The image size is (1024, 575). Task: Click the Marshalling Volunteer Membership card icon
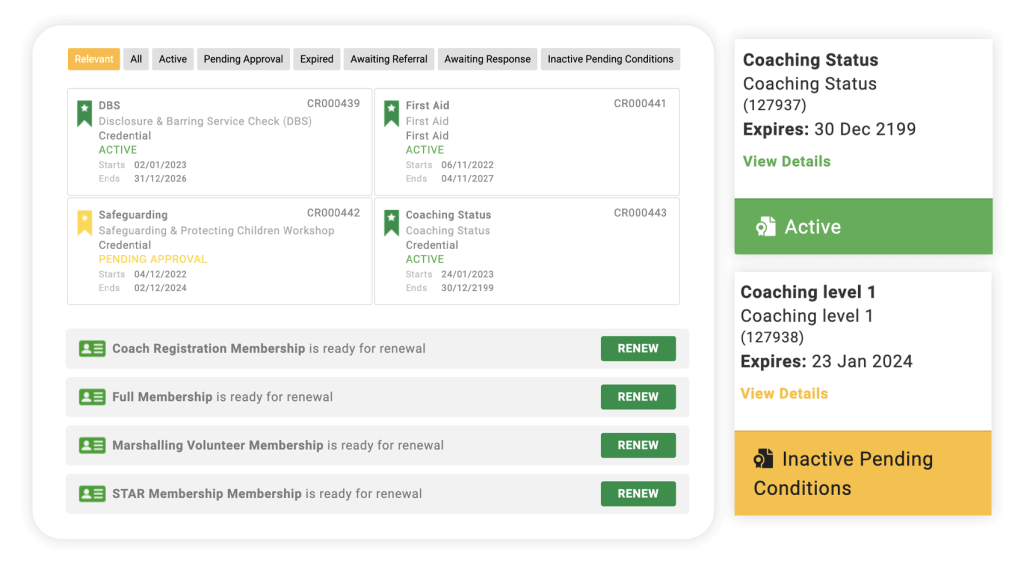[92, 446]
